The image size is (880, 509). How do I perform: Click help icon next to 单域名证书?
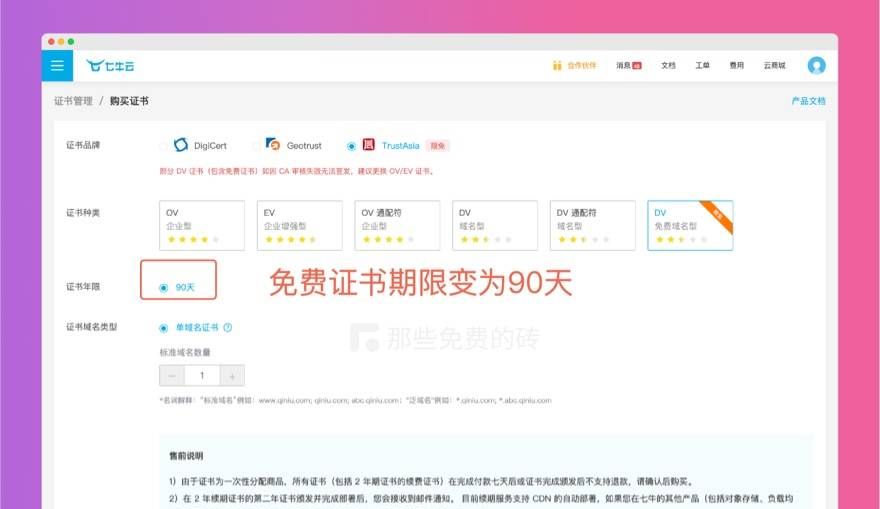pyautogui.click(x=227, y=328)
